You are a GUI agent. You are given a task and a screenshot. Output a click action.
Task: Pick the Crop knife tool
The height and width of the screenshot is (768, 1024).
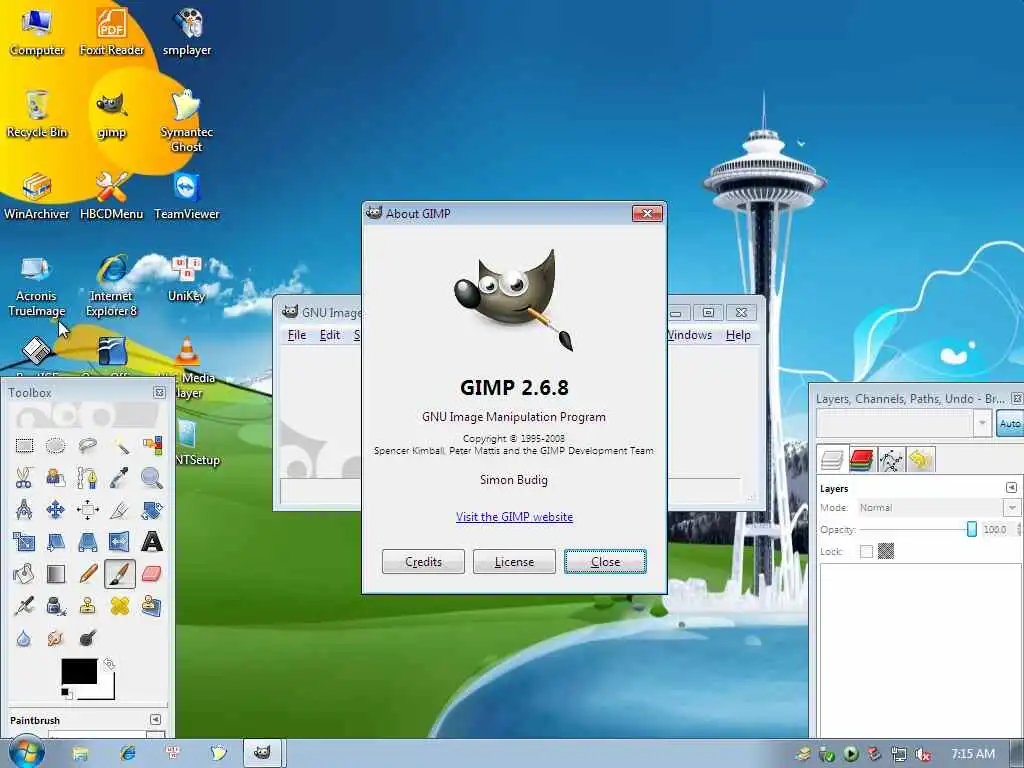(120, 509)
